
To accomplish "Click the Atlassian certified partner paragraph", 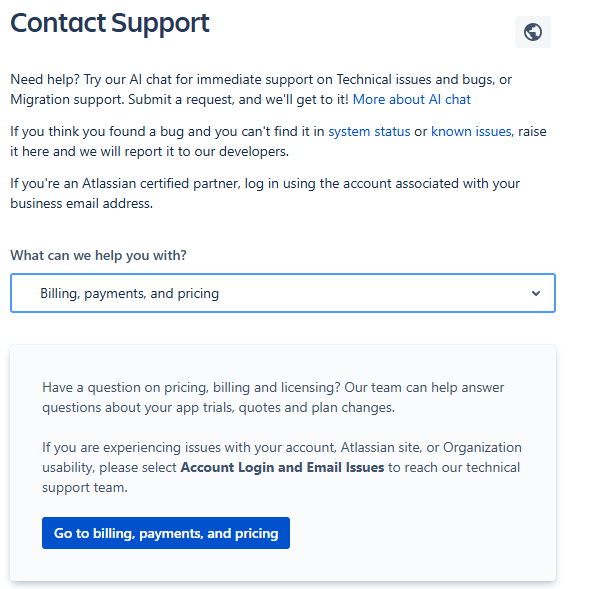I will [265, 193].
